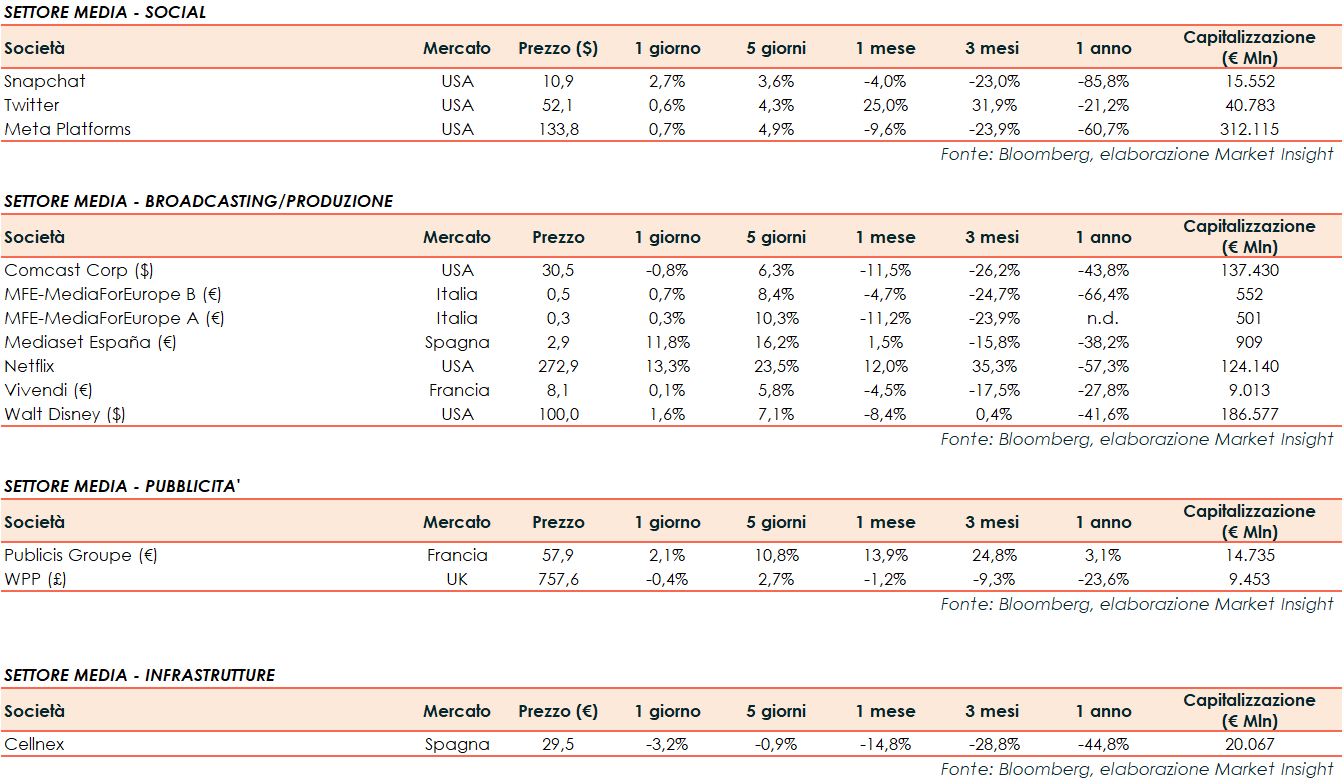This screenshot has width=1342, height=781.
Task: Click the SETTORE MEDIA - INFRASTRUTTURE title
Action: coord(140,675)
